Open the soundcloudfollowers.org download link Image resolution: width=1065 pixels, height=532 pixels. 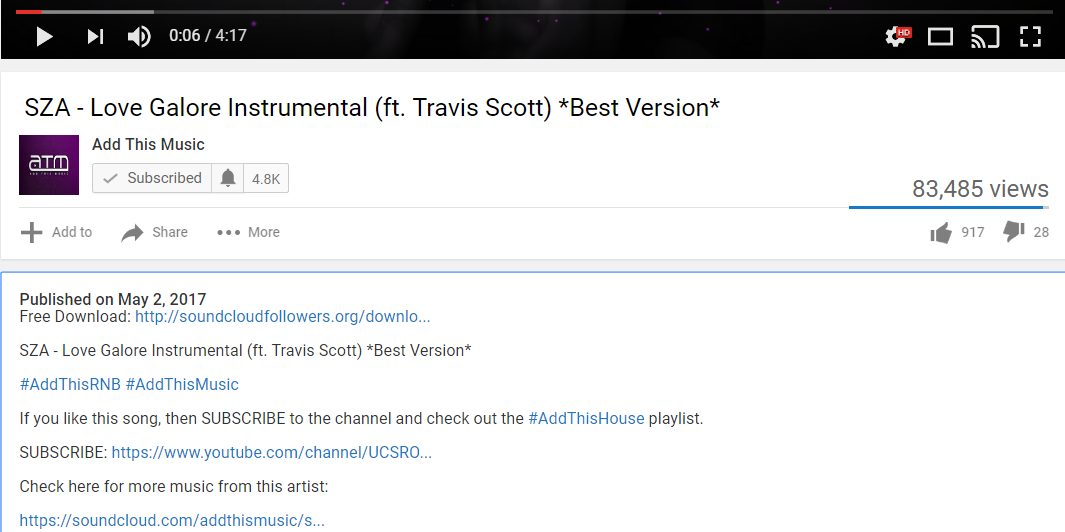[283, 317]
